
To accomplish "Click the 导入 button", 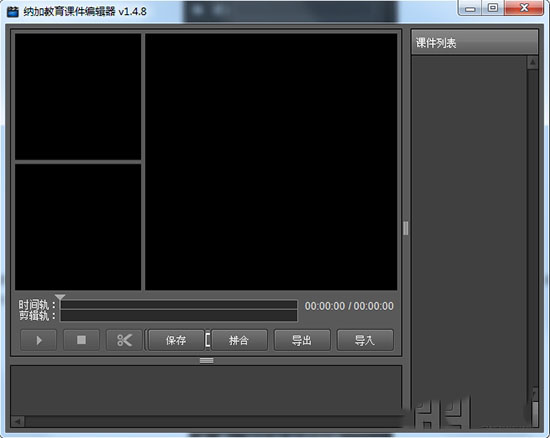I will (x=365, y=340).
